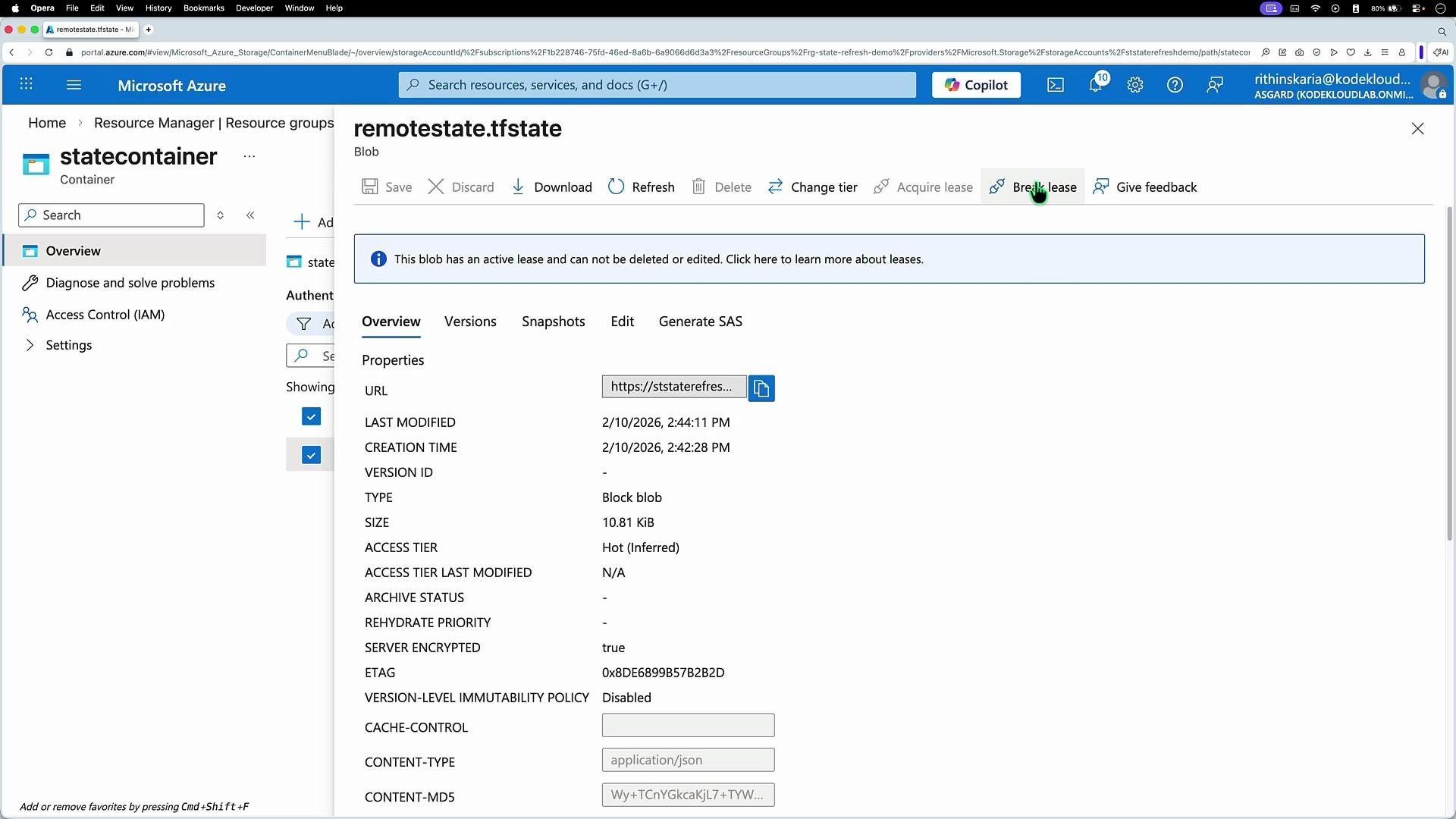Screen dimensions: 1456x819
Task: Click the active lease info banner
Action: 889,259
